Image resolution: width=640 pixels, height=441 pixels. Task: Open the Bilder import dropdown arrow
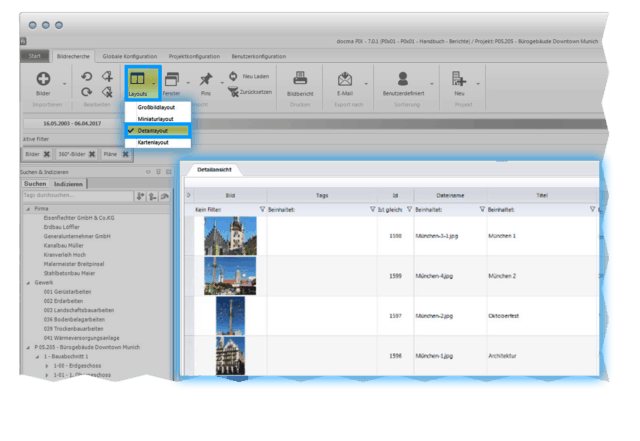[x=64, y=84]
